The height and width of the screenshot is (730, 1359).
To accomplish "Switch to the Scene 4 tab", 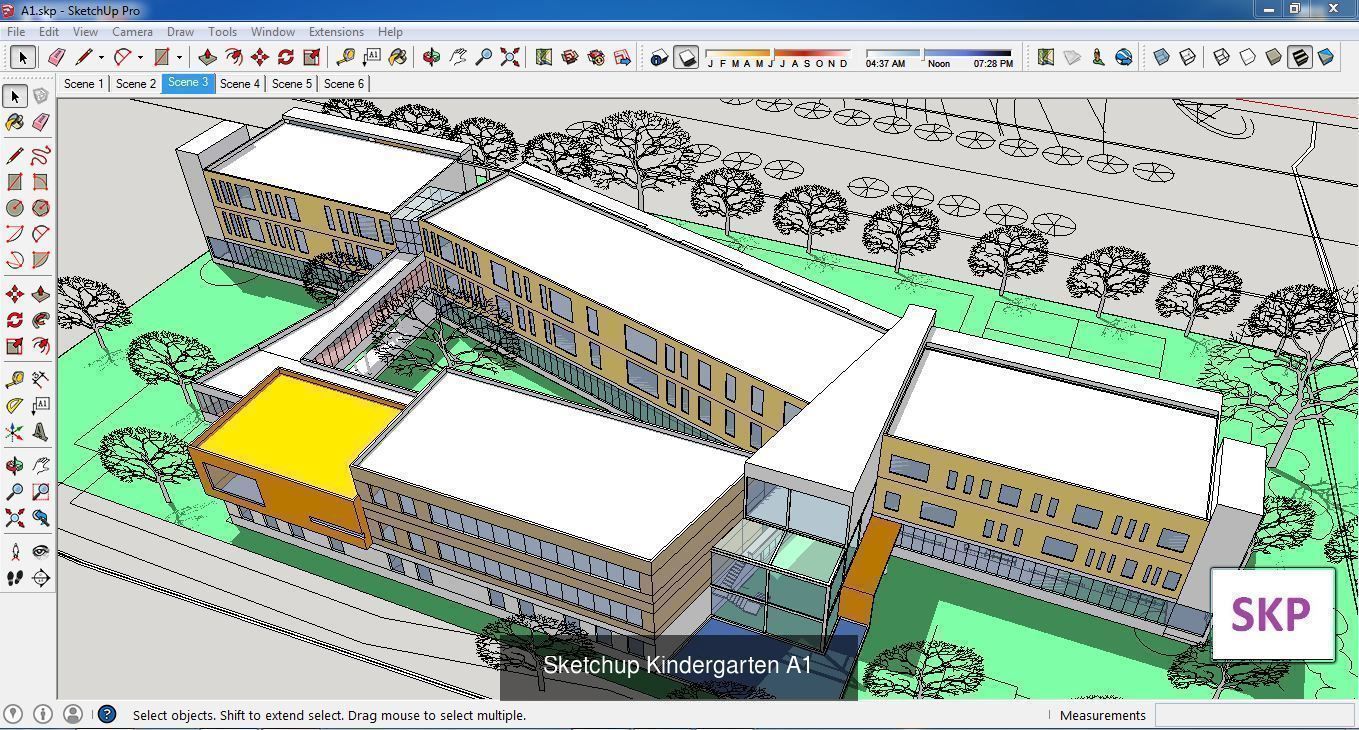I will tap(239, 83).
